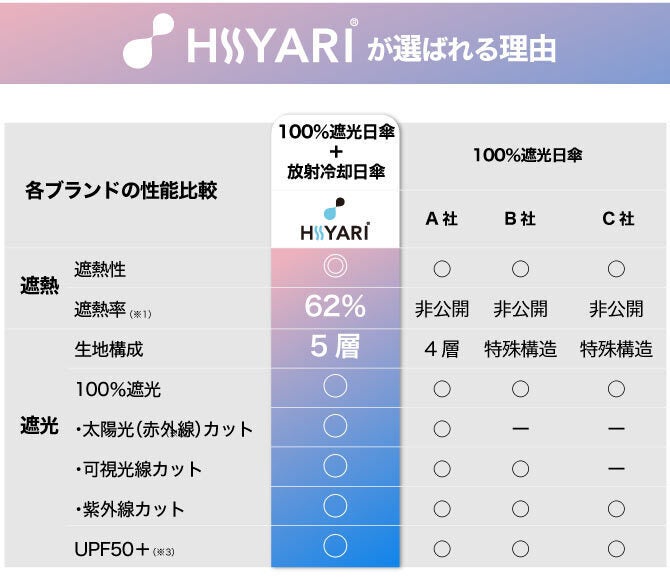Click B社's 特殊構造 cell

pos(520,349)
